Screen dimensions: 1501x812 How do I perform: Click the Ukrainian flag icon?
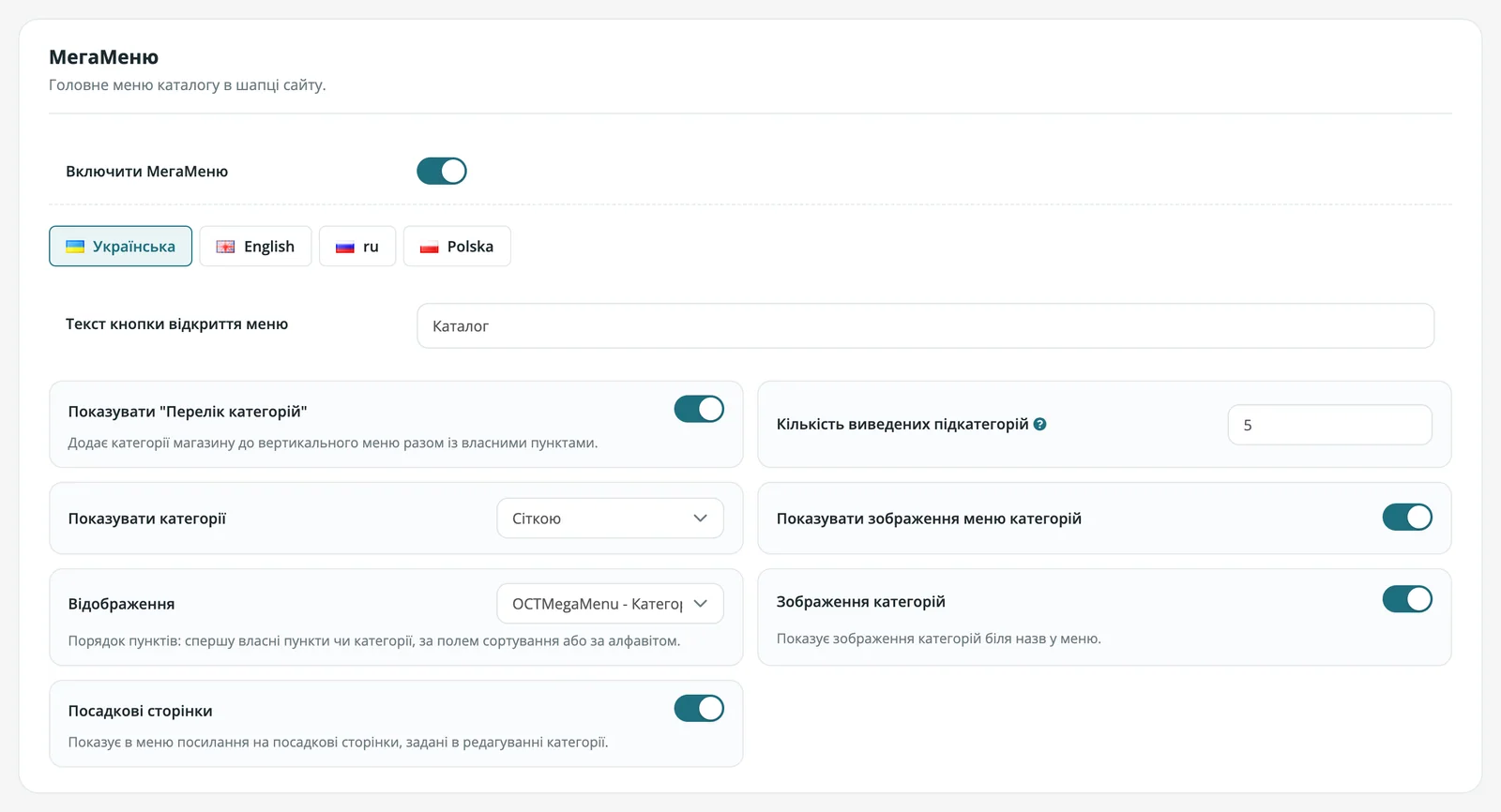tap(75, 247)
